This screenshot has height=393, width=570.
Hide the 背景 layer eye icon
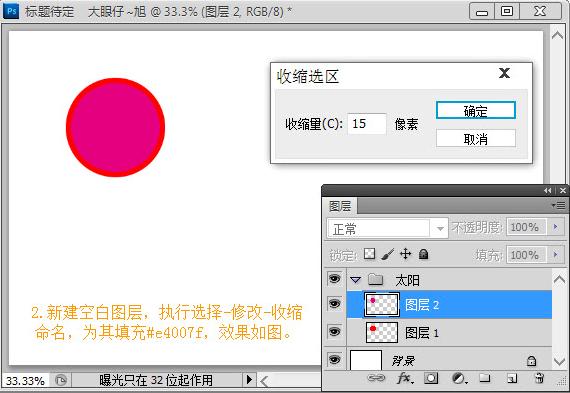coord(334,360)
